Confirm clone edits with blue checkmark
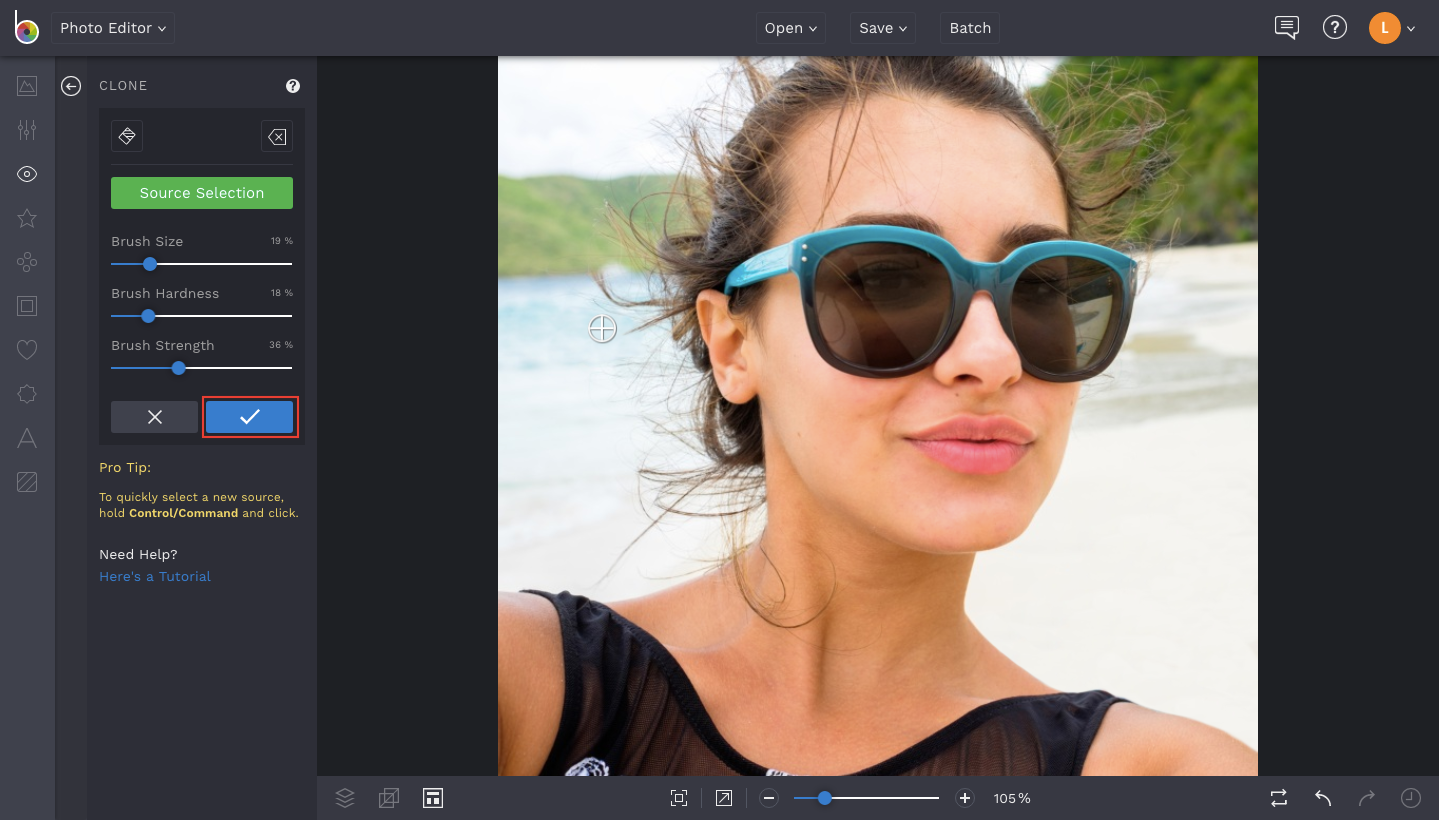This screenshot has width=1439, height=820. pos(249,417)
